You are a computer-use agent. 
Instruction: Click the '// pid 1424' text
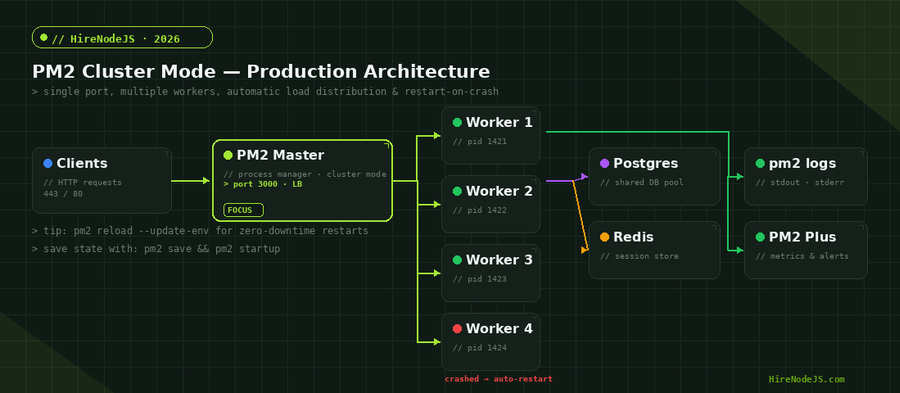coord(480,348)
